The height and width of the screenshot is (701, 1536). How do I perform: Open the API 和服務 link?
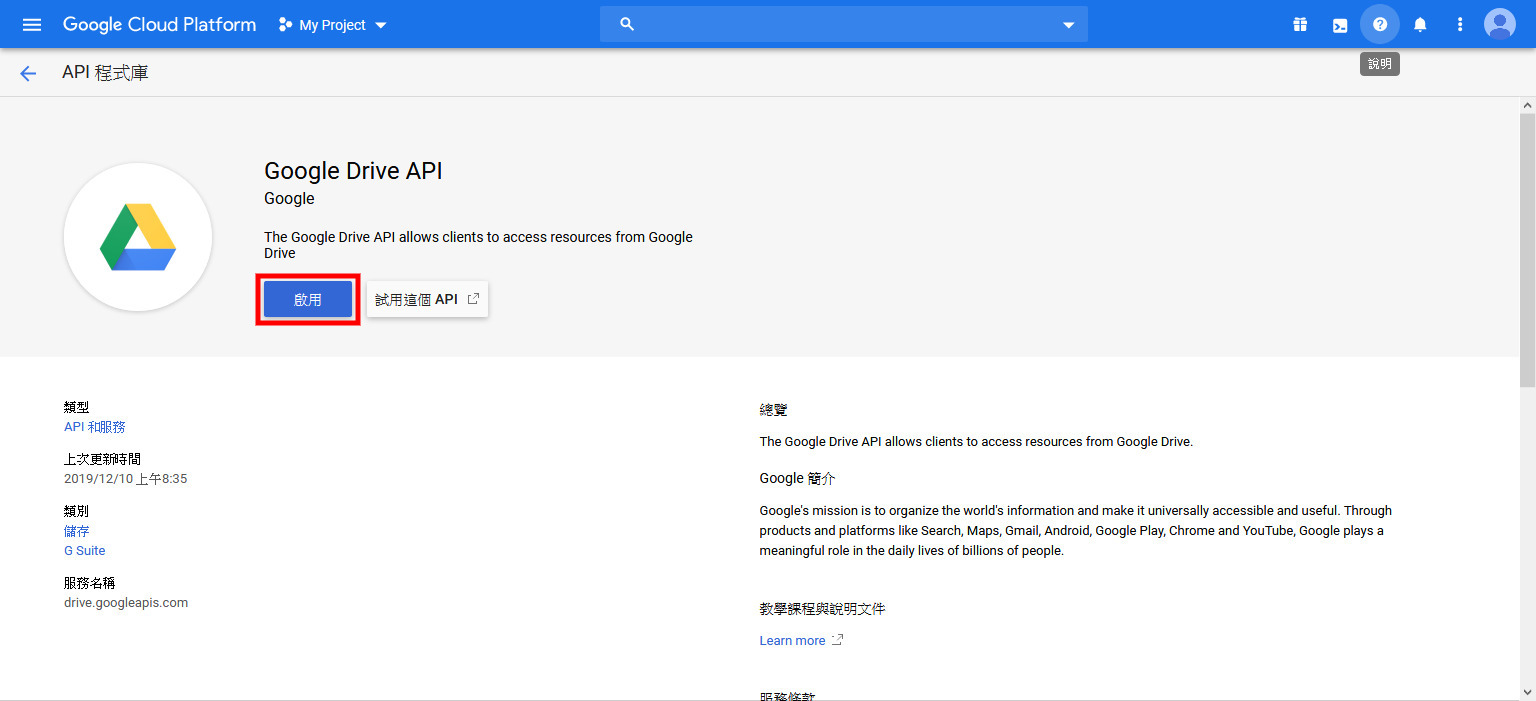click(x=95, y=427)
